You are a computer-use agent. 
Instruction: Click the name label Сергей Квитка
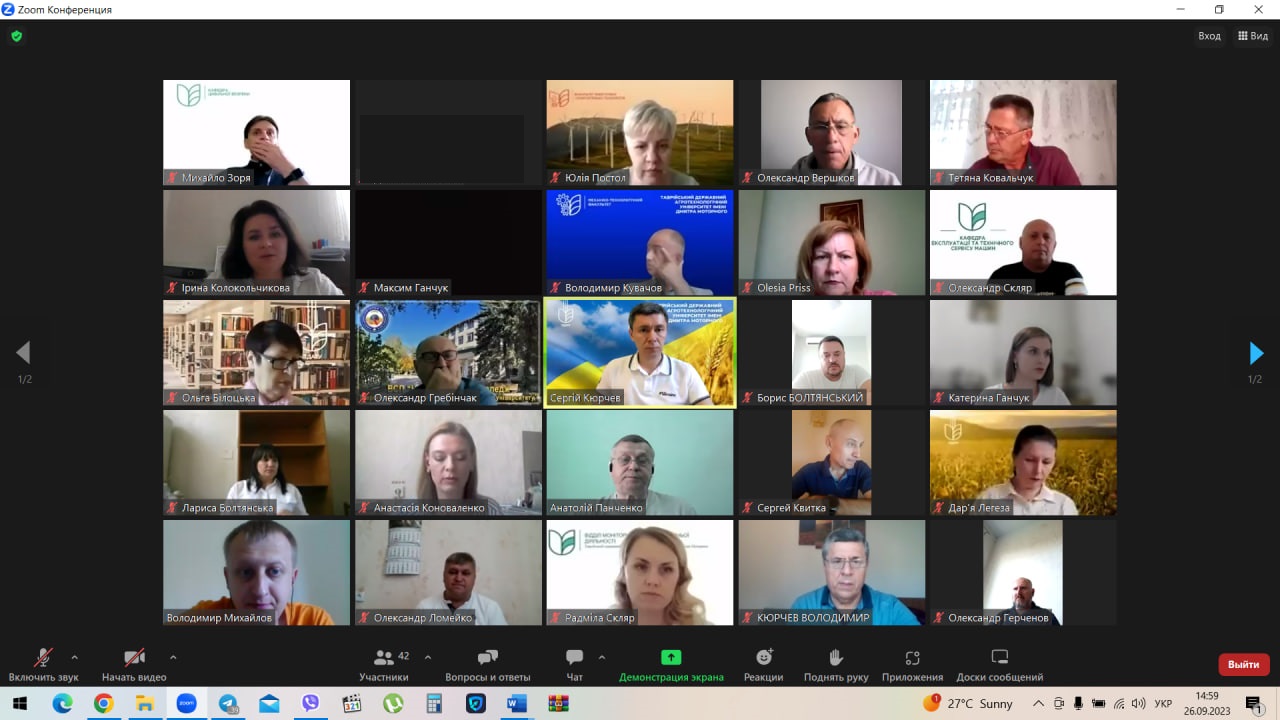tap(791, 508)
